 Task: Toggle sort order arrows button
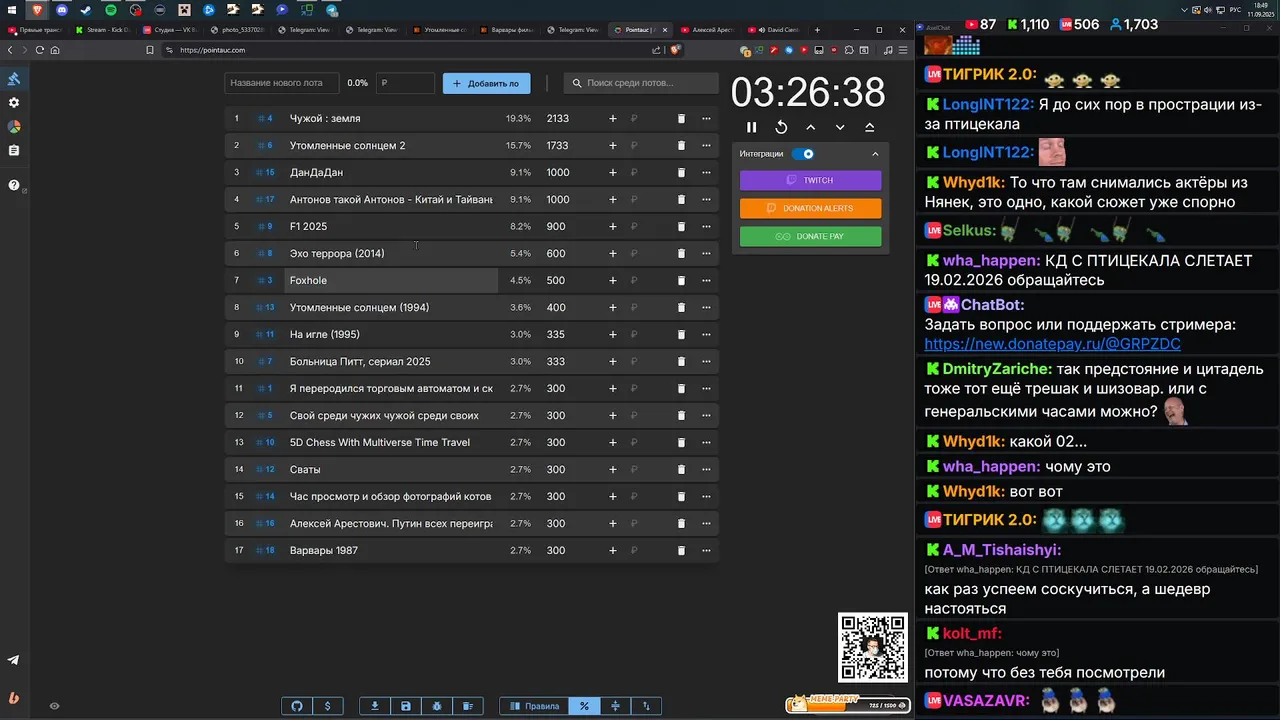pos(646,706)
